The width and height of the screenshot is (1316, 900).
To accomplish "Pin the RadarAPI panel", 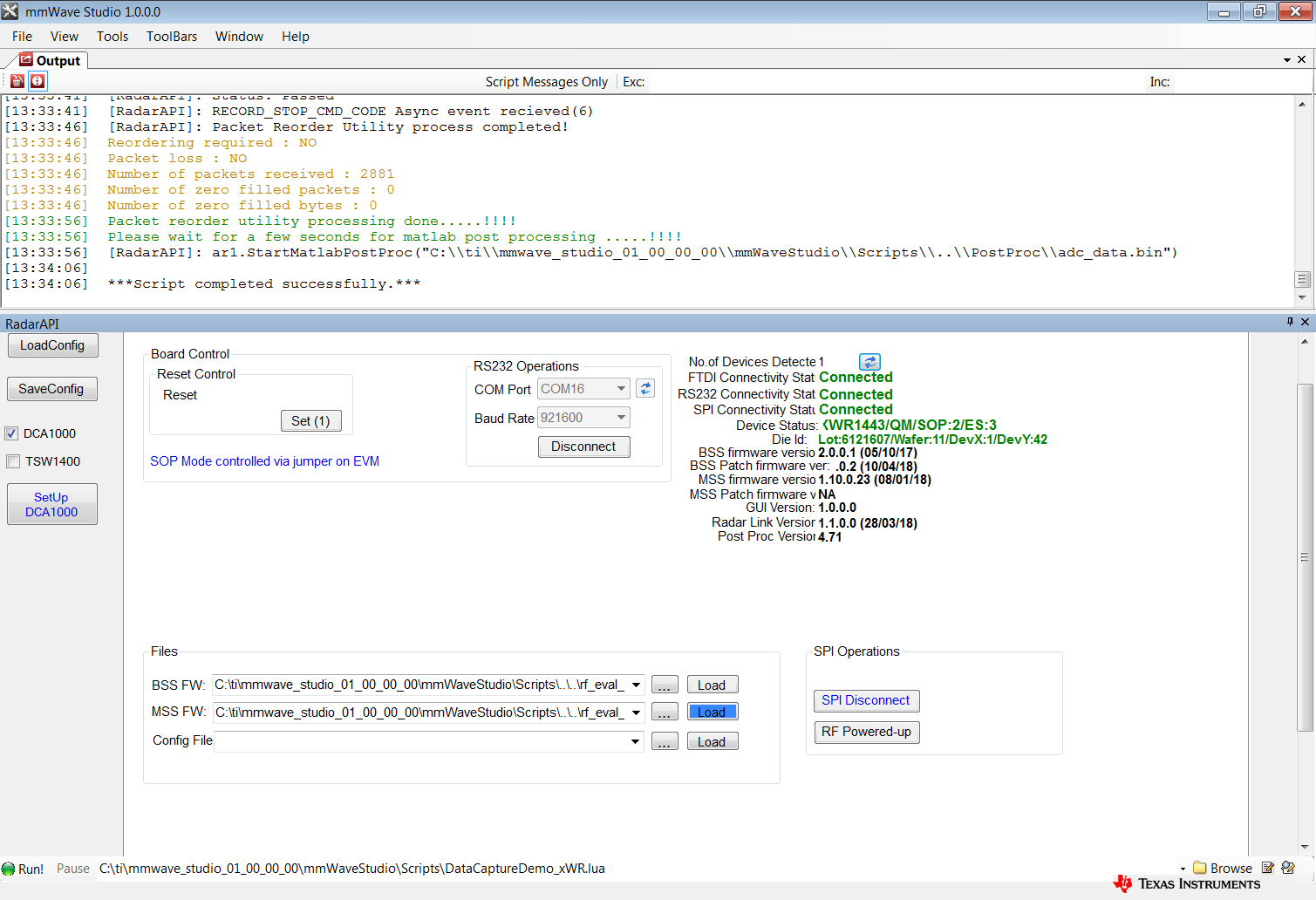I will 1290,322.
